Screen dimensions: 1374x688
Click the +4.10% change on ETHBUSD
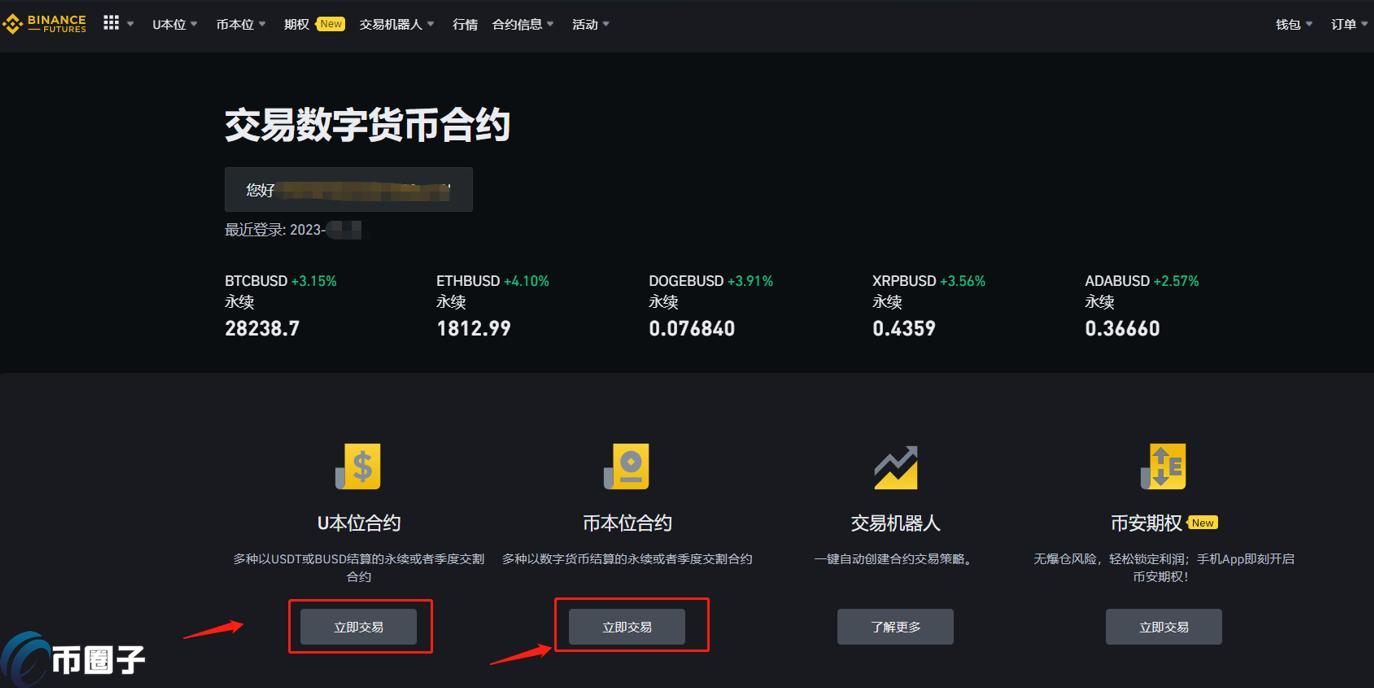pyautogui.click(x=526, y=281)
